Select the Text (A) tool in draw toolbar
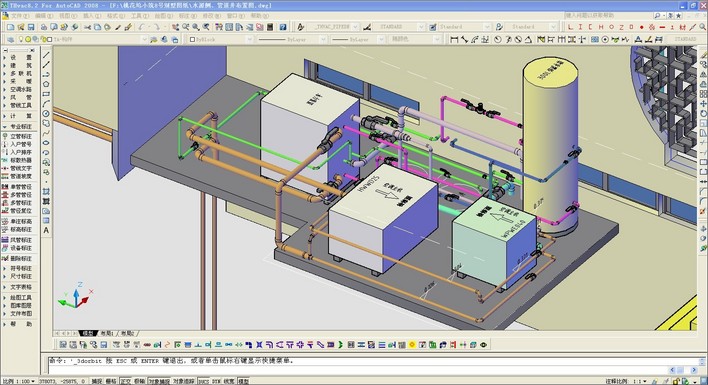708x385 pixels. (46, 230)
